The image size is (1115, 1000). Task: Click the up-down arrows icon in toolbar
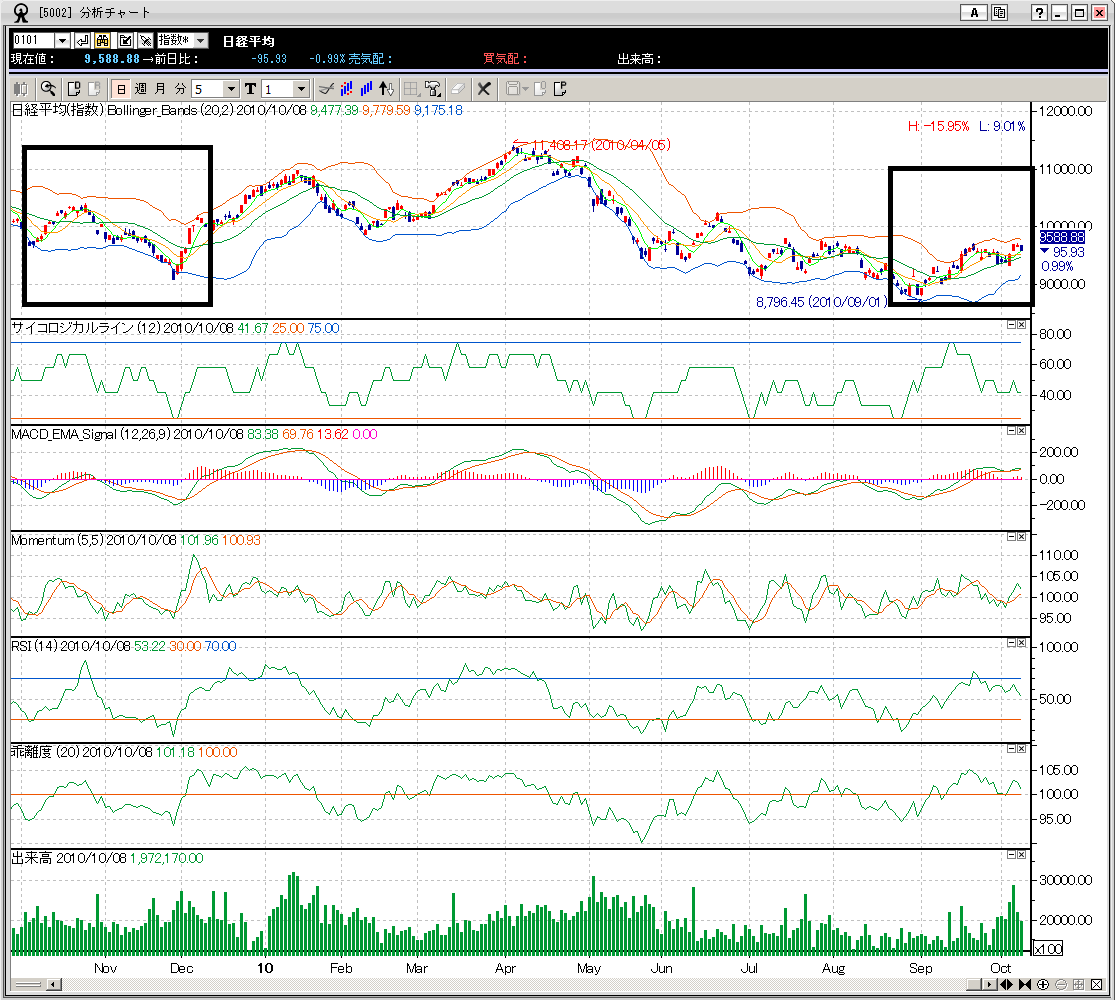coord(388,88)
